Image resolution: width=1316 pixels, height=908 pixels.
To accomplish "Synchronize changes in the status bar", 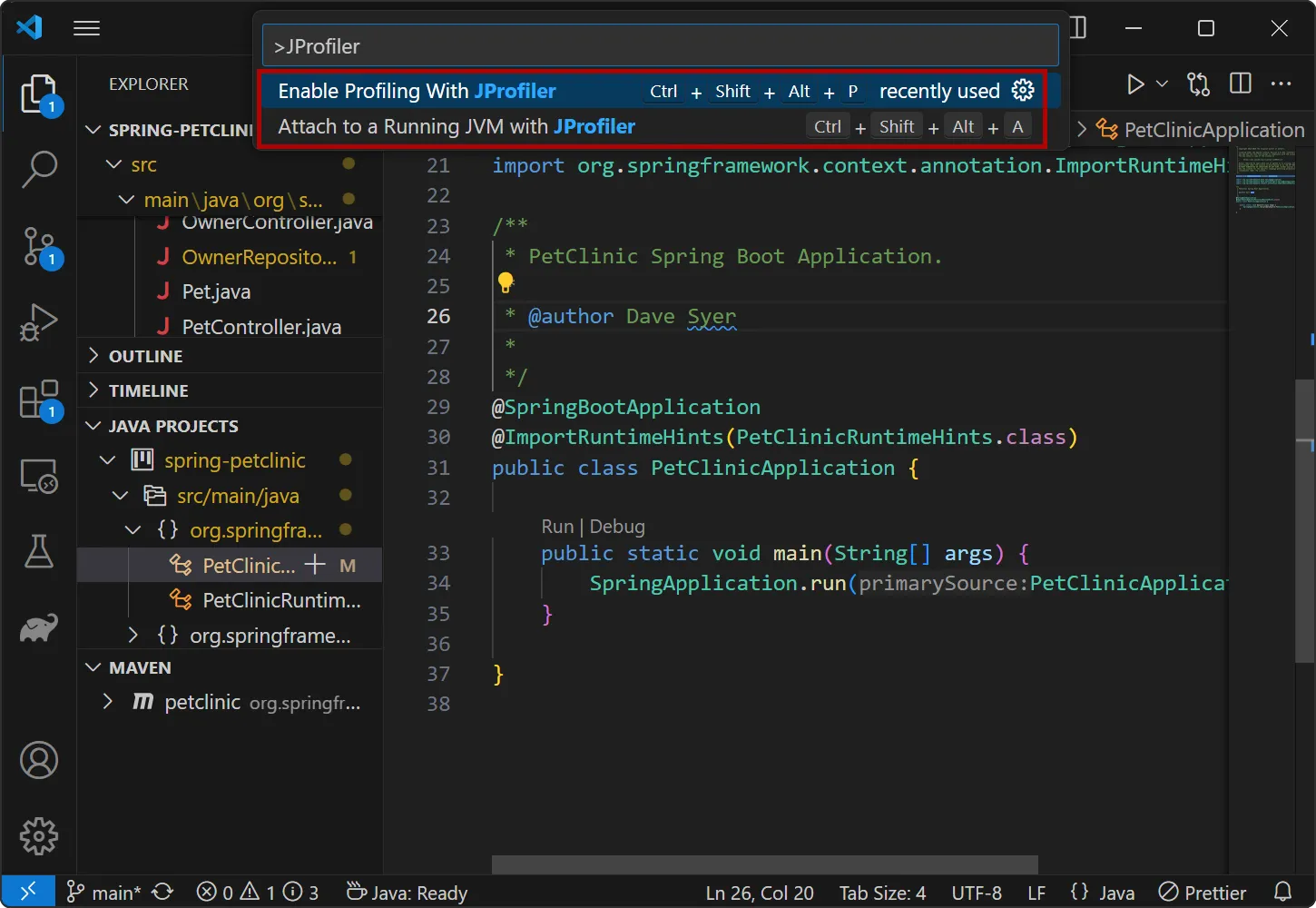I will point(162,893).
